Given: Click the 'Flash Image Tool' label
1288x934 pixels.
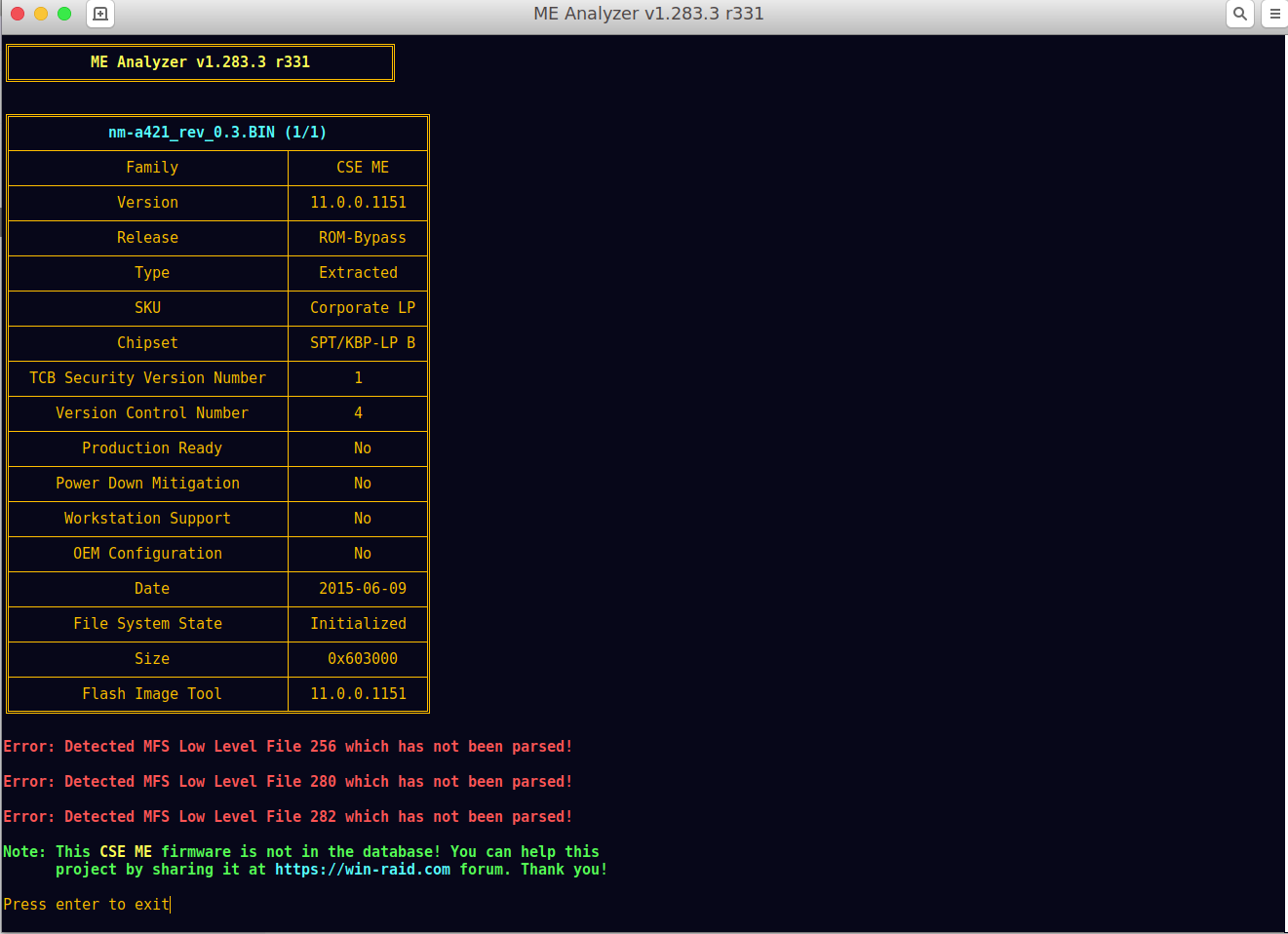Looking at the screenshot, I should 152,694.
